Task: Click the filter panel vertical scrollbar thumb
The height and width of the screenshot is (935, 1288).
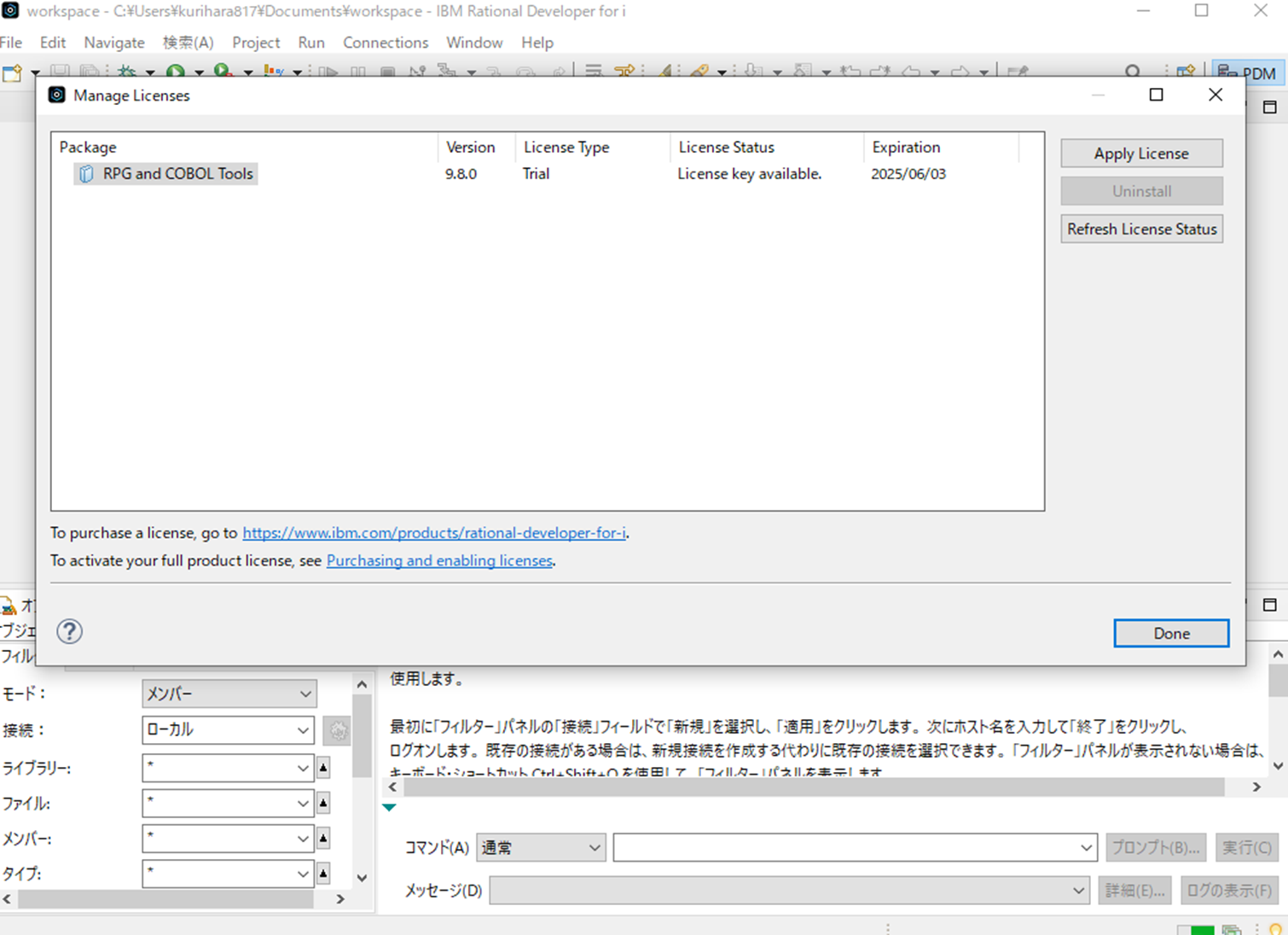Action: 362,735
